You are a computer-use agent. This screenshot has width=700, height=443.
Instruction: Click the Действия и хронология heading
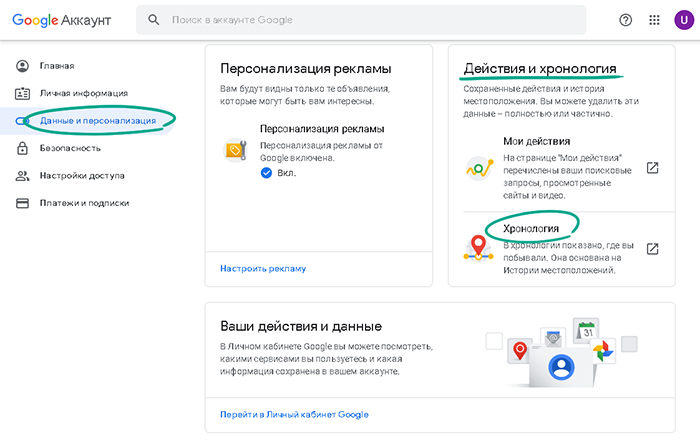(x=540, y=68)
